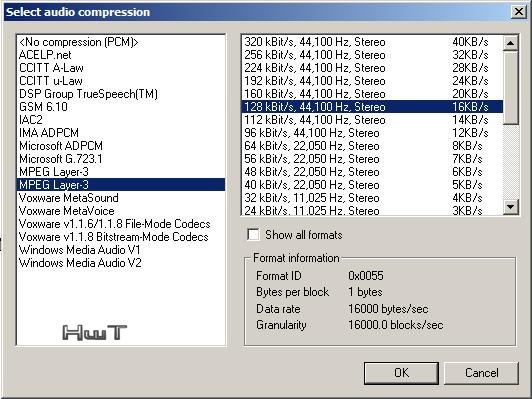Select the IAC2 codec
The image size is (532, 399).
click(120, 120)
